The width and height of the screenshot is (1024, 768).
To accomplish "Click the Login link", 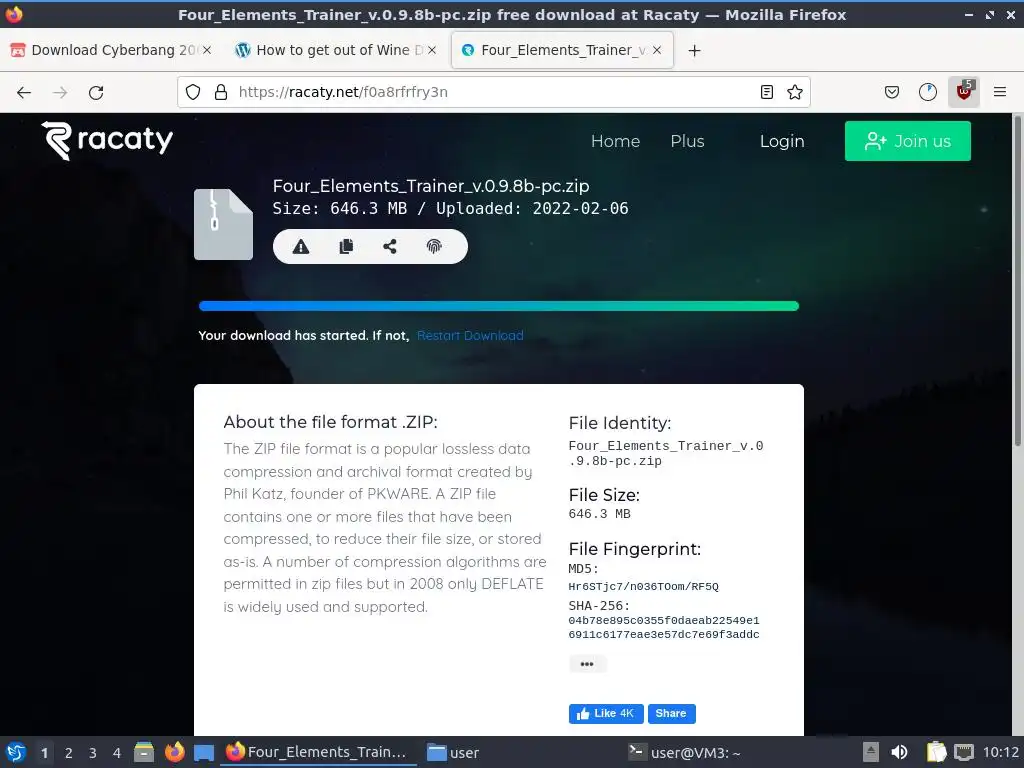I will (782, 141).
